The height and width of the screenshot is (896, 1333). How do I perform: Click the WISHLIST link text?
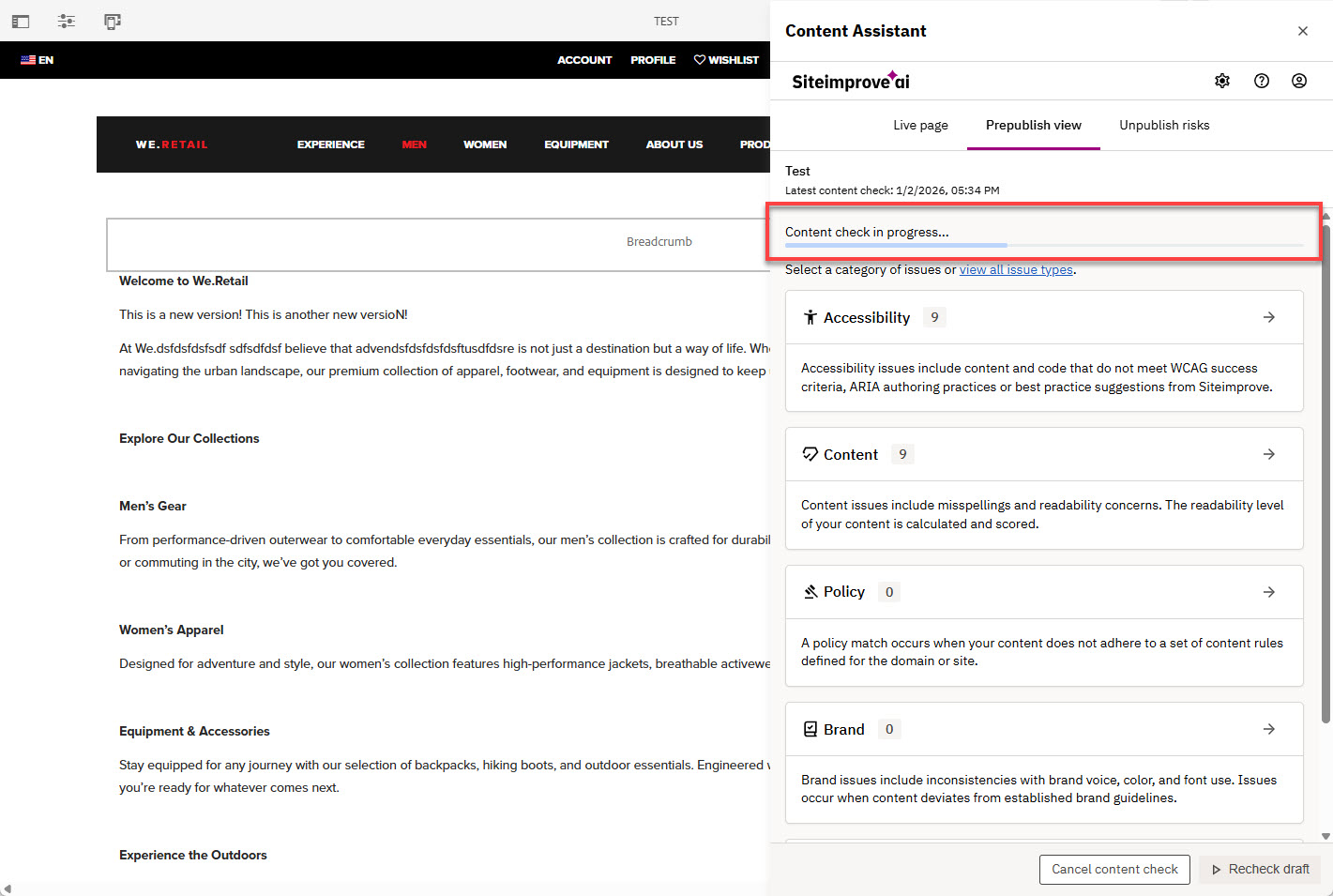click(x=734, y=60)
